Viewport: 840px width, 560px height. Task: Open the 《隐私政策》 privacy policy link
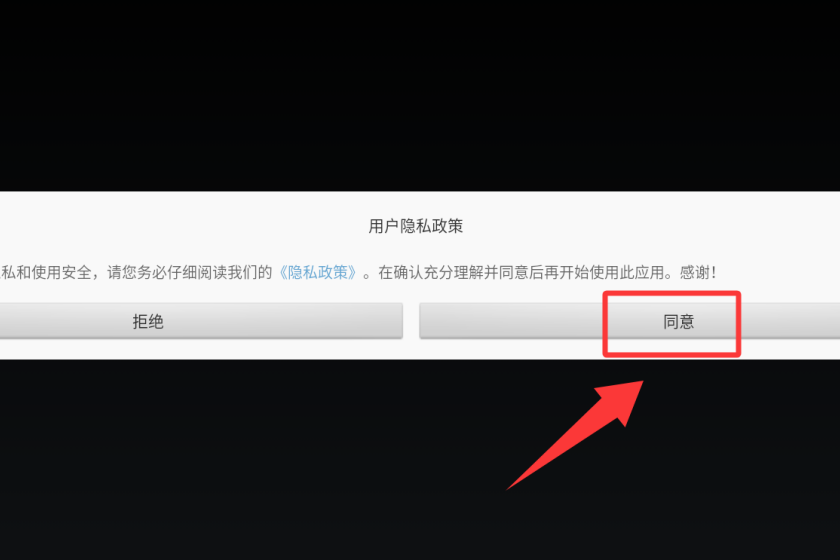(318, 272)
